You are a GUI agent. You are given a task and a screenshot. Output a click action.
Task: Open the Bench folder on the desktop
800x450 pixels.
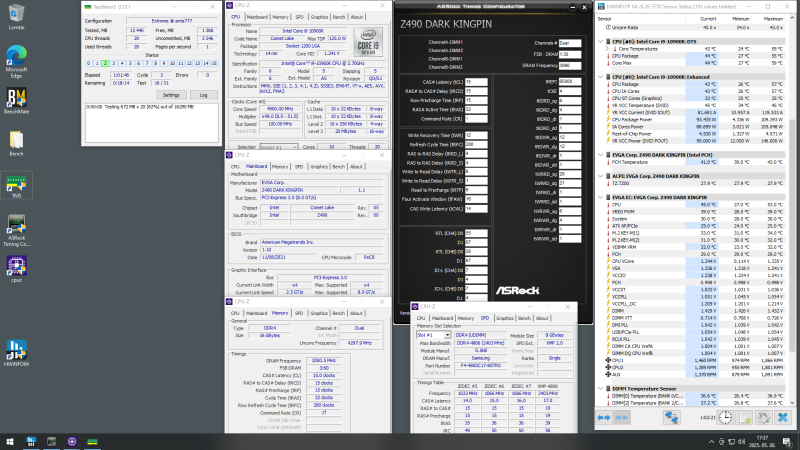click(x=16, y=143)
